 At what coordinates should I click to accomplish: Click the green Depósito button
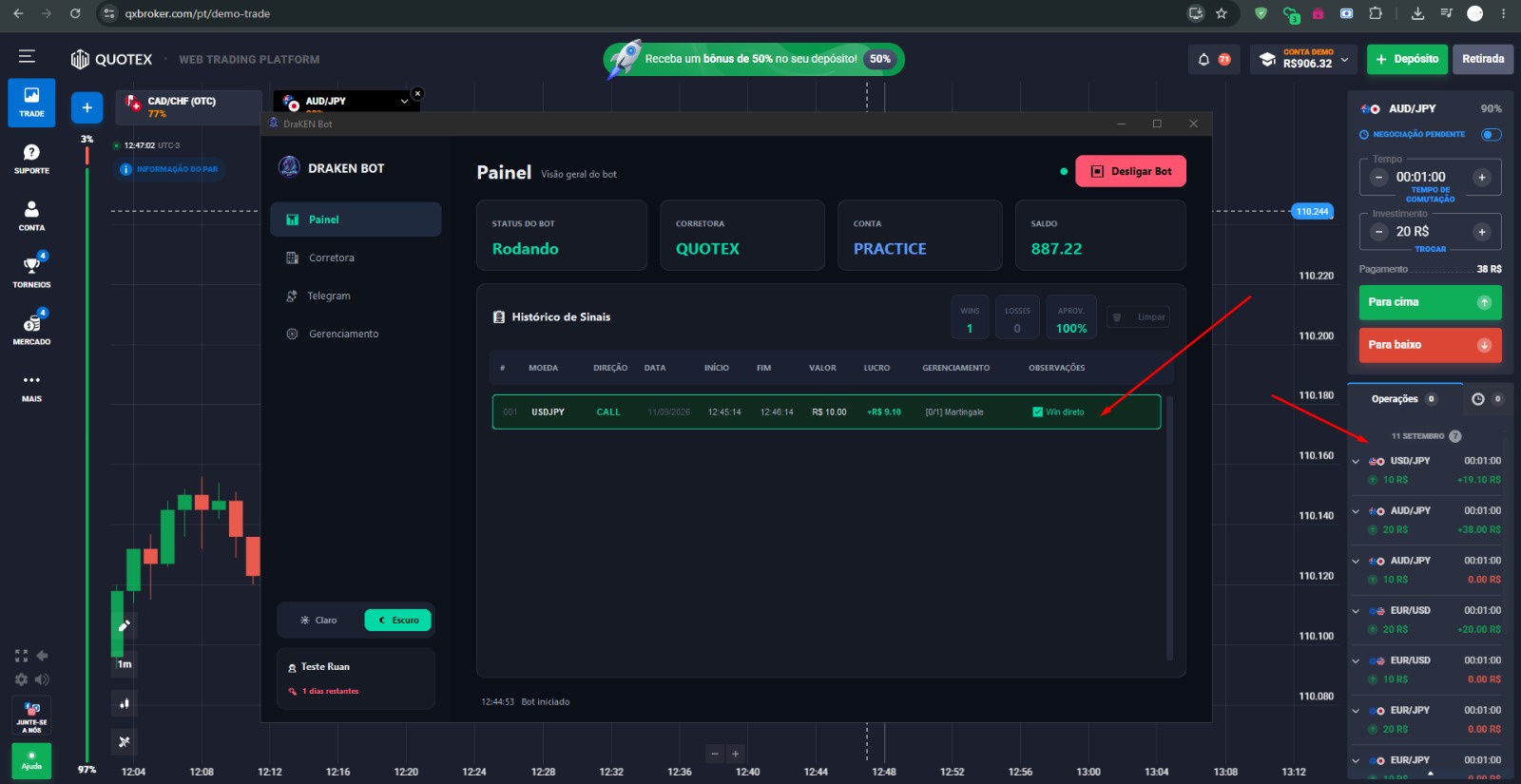click(1407, 59)
